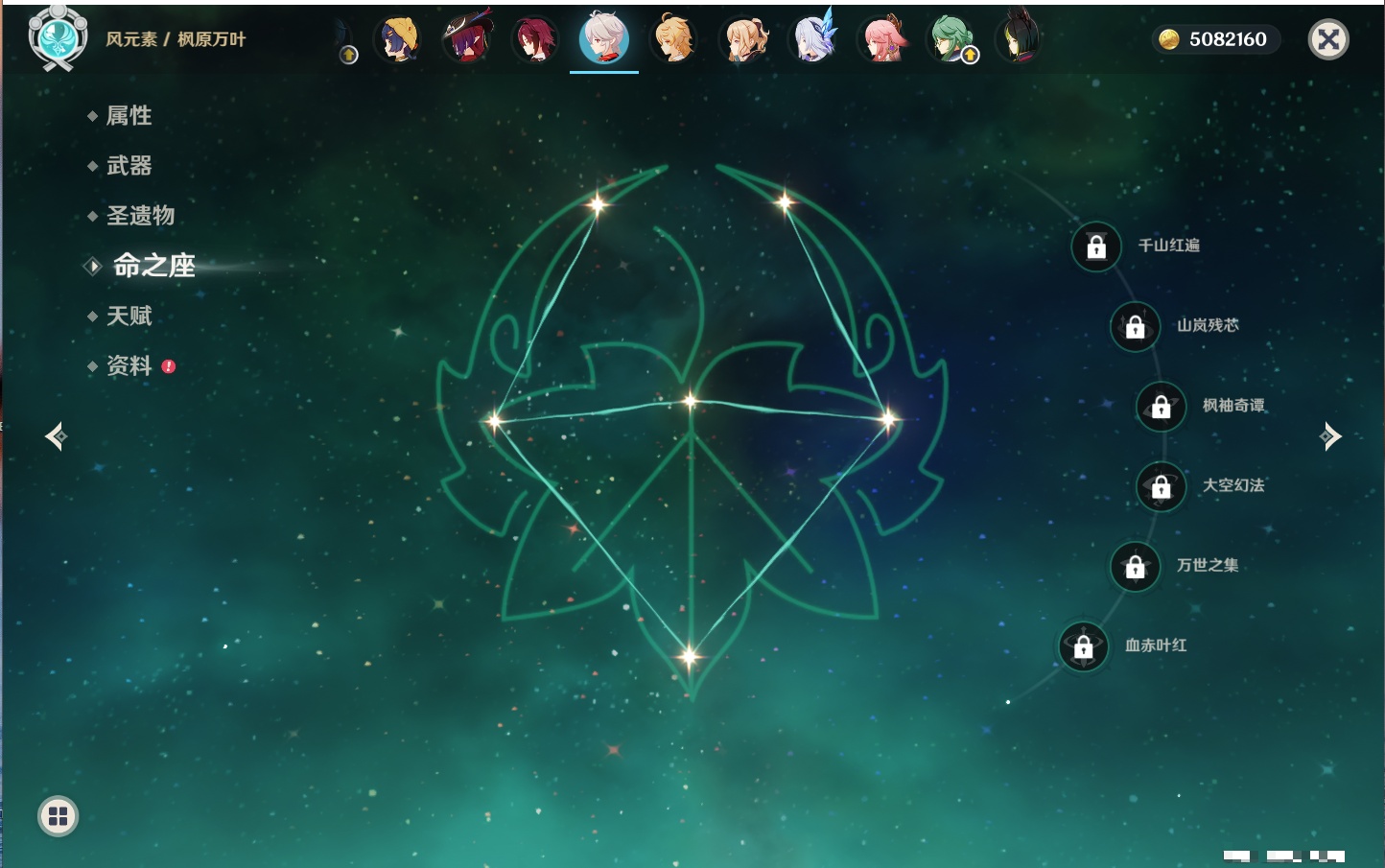Click the 千山红遍 constellation label
Viewport: 1385px width, 868px height.
(1168, 246)
